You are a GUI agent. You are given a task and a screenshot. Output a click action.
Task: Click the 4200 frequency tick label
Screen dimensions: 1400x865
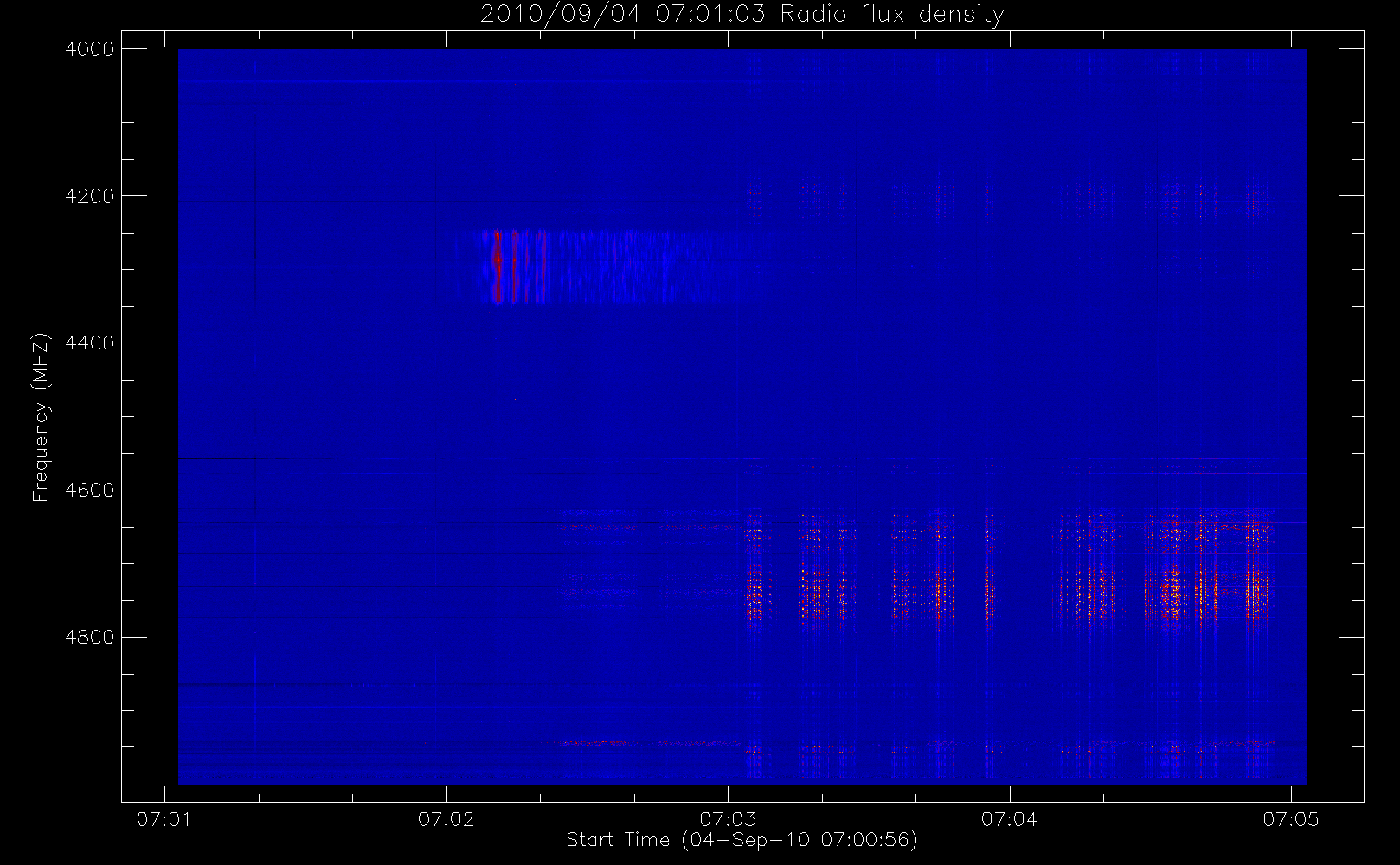[90, 196]
